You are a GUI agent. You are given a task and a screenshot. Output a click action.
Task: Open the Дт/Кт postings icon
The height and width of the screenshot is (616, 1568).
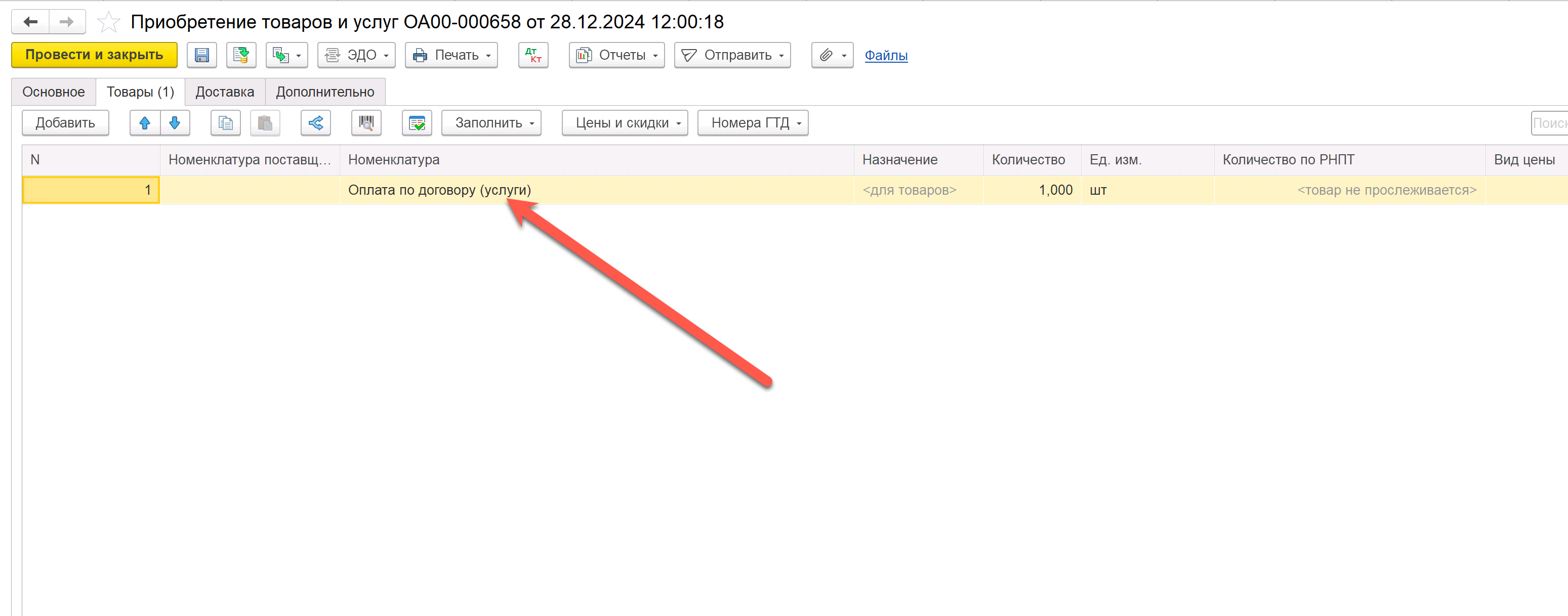pos(533,55)
